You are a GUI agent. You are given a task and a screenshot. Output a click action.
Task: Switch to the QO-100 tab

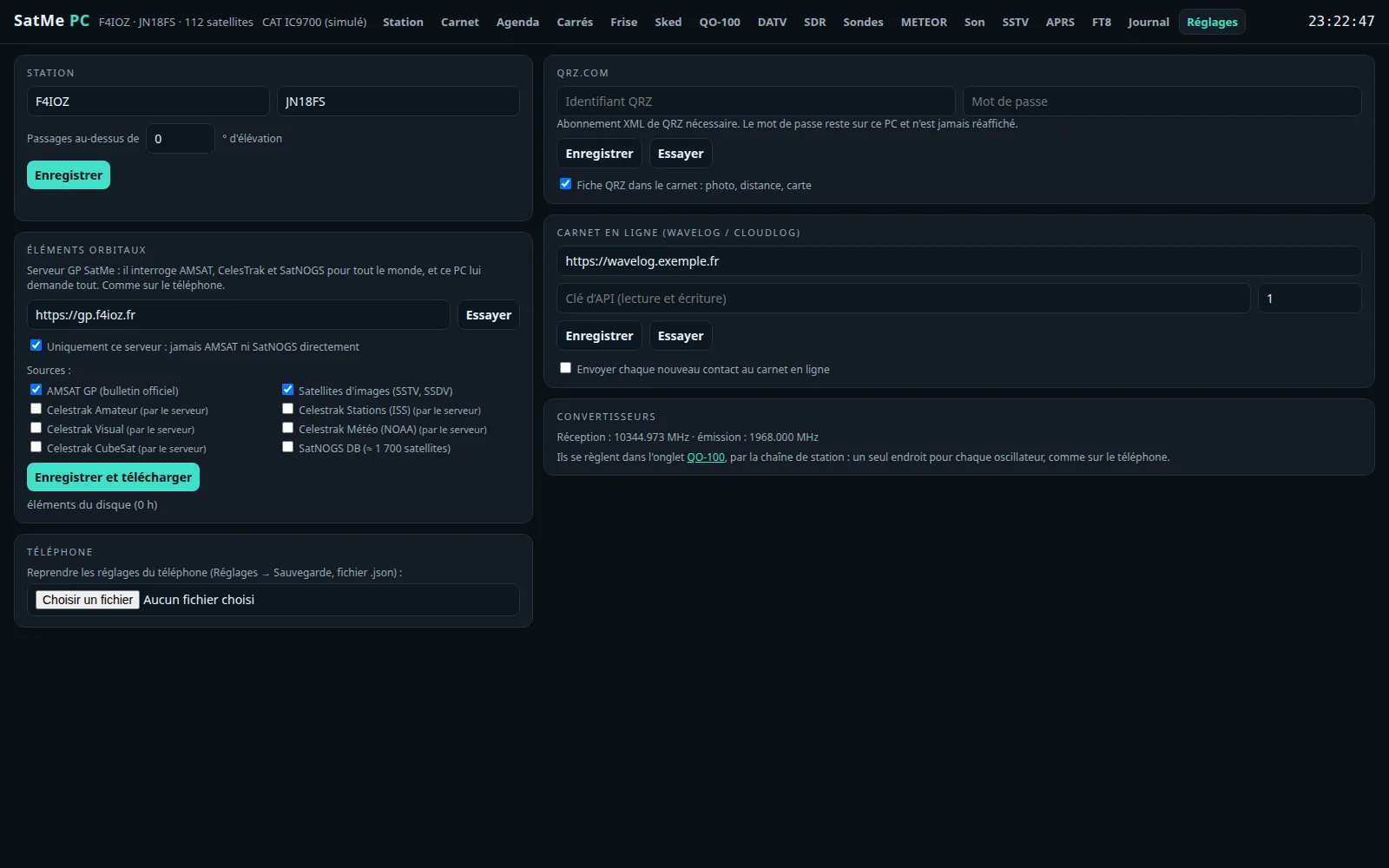pos(720,22)
